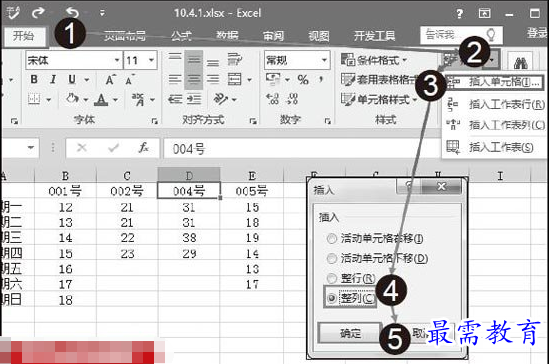This screenshot has height=364, width=549.
Task: Click the Redo icon in quick access toolbar
Action: (38, 13)
